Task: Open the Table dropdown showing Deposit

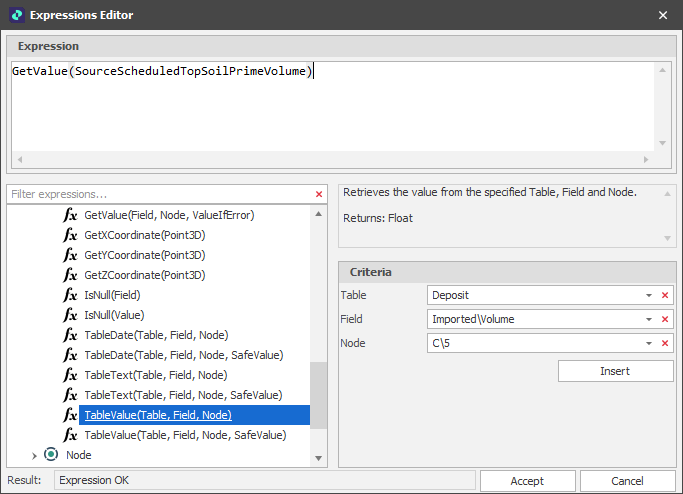Action: tap(649, 295)
